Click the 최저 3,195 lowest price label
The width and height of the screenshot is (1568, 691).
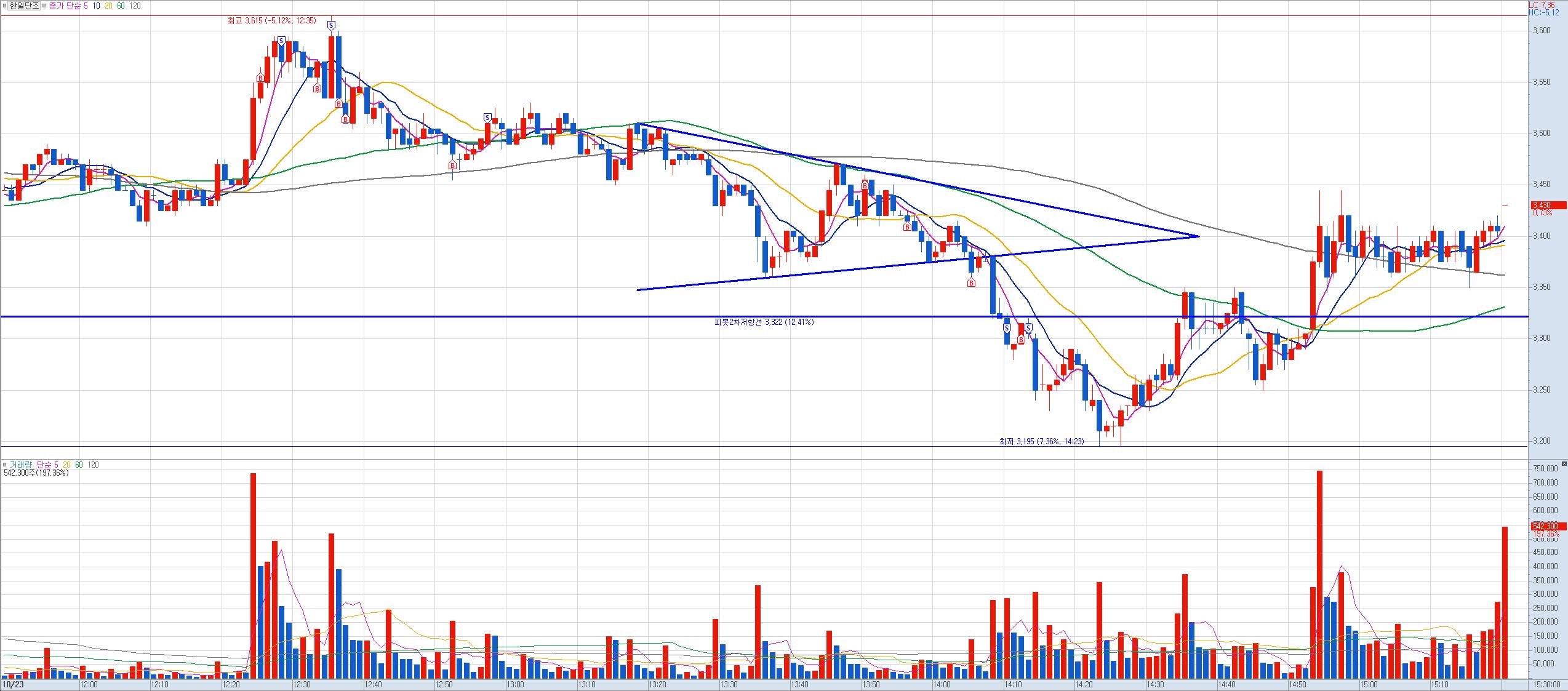point(1041,441)
